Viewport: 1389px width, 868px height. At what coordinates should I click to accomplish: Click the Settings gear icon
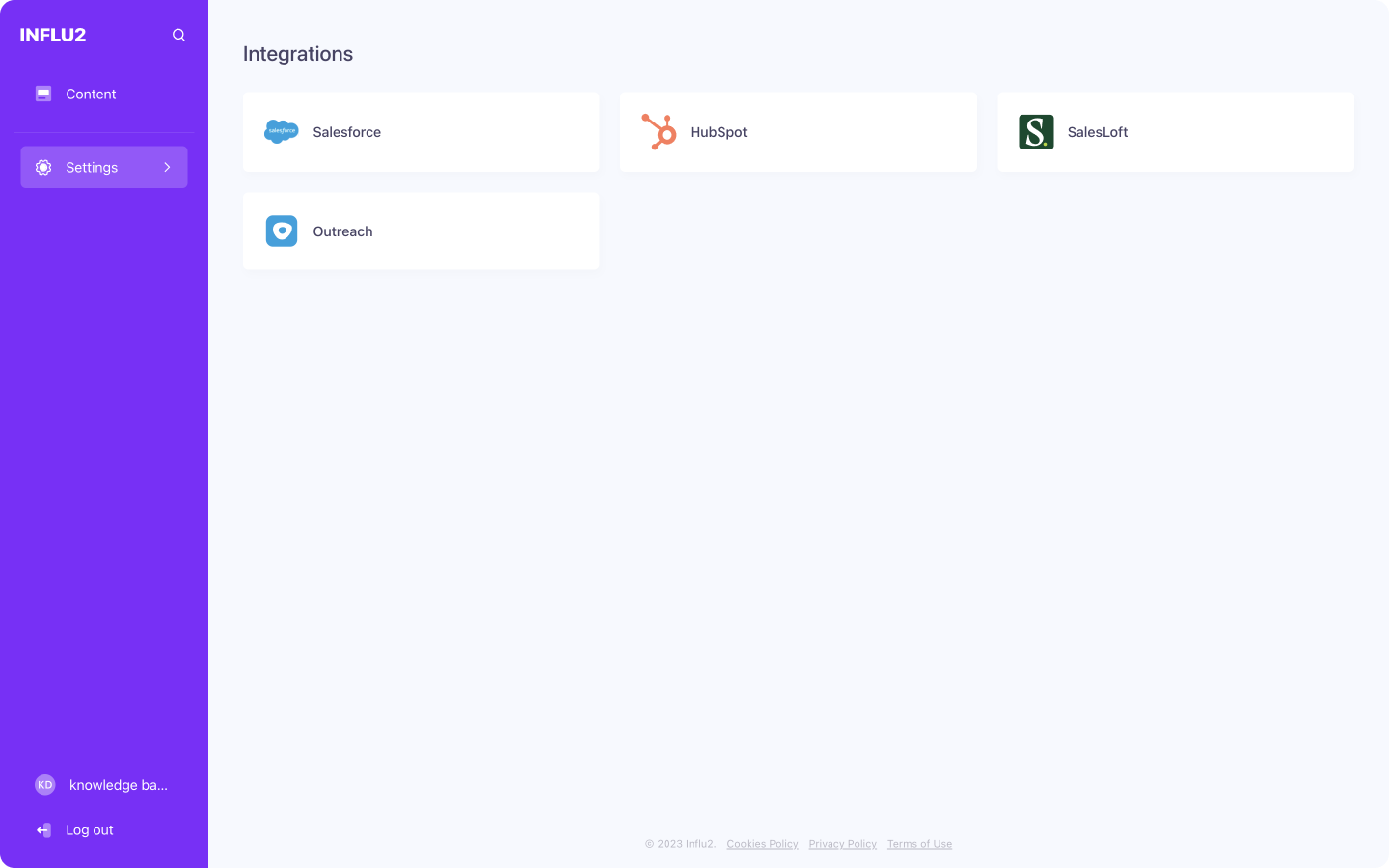42,167
